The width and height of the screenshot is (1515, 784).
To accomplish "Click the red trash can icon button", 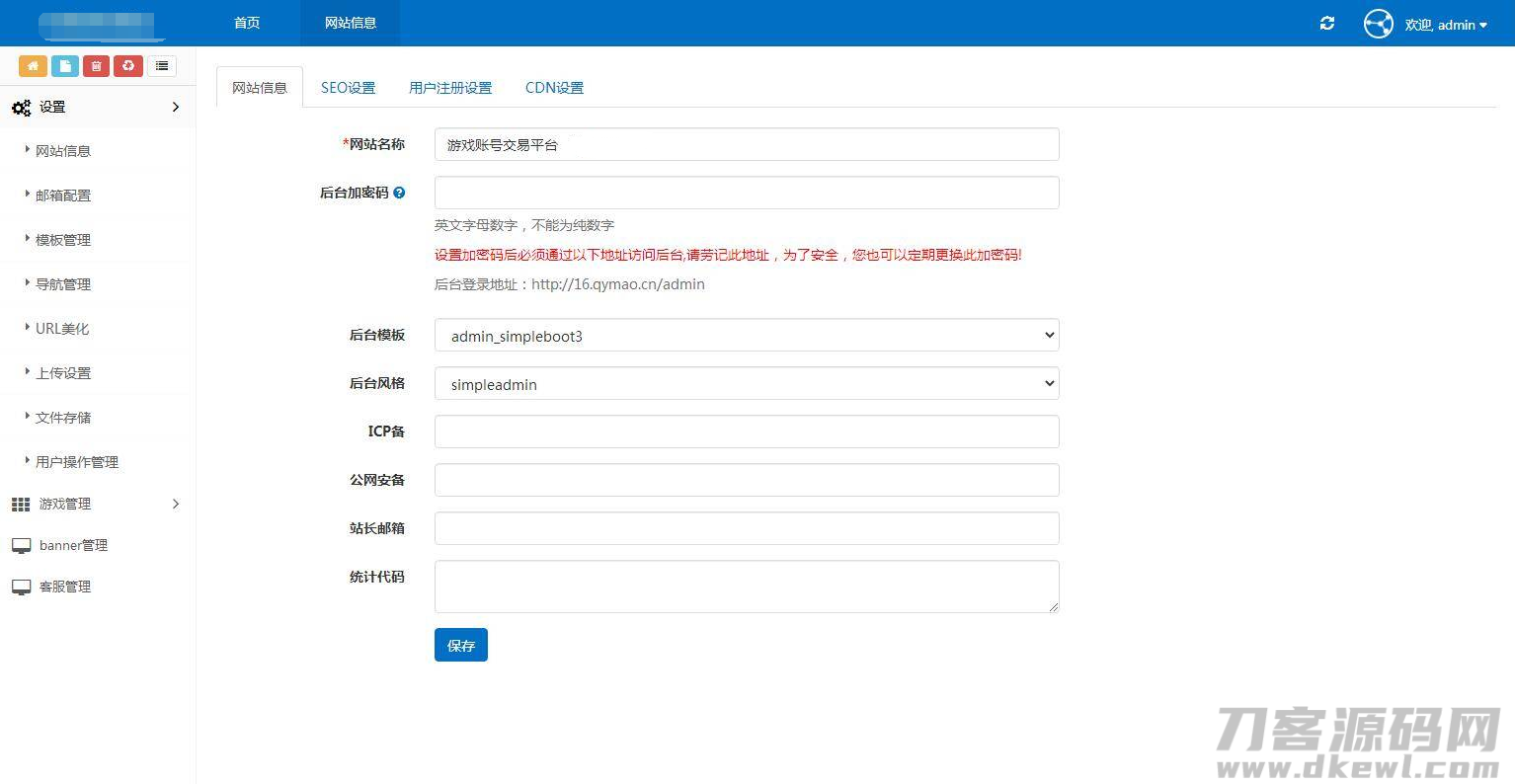I will 96,66.
